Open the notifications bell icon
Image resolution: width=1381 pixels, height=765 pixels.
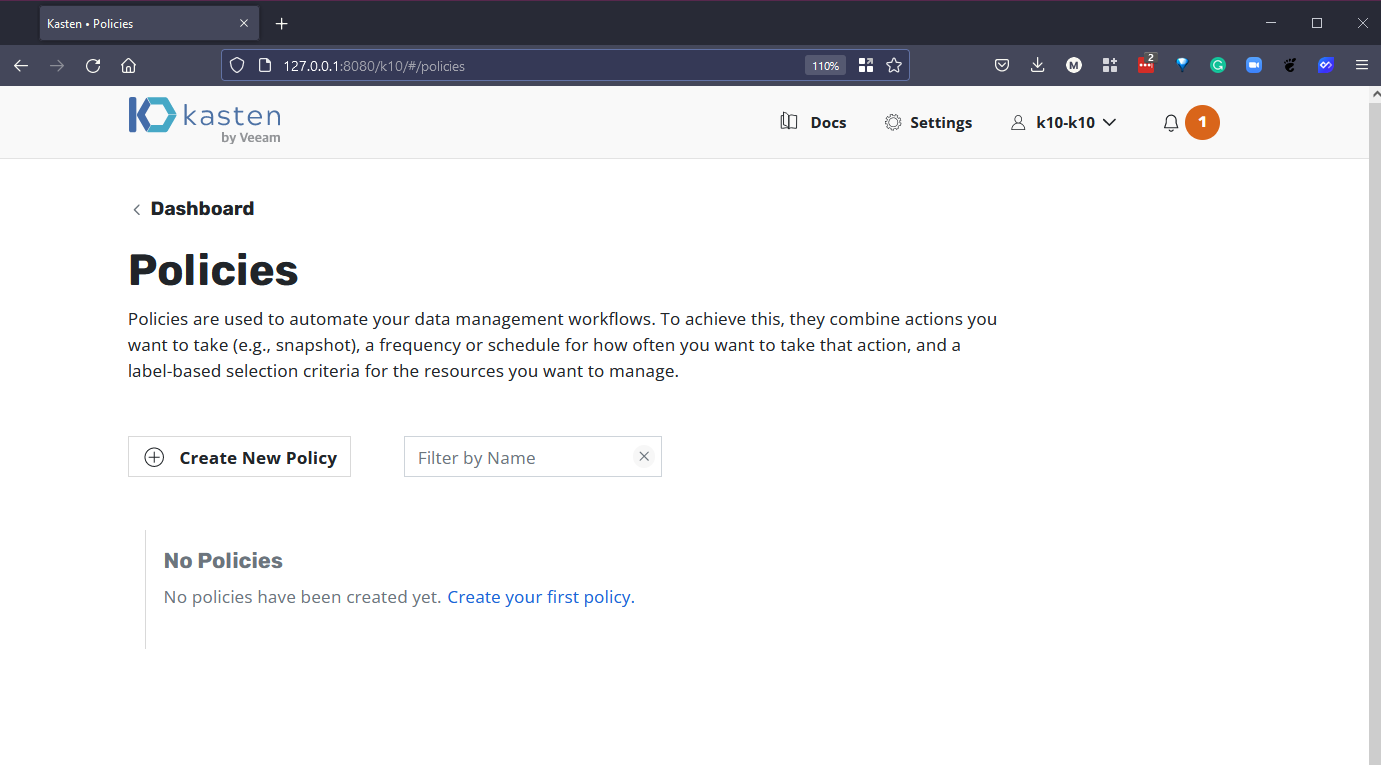pyautogui.click(x=1170, y=123)
